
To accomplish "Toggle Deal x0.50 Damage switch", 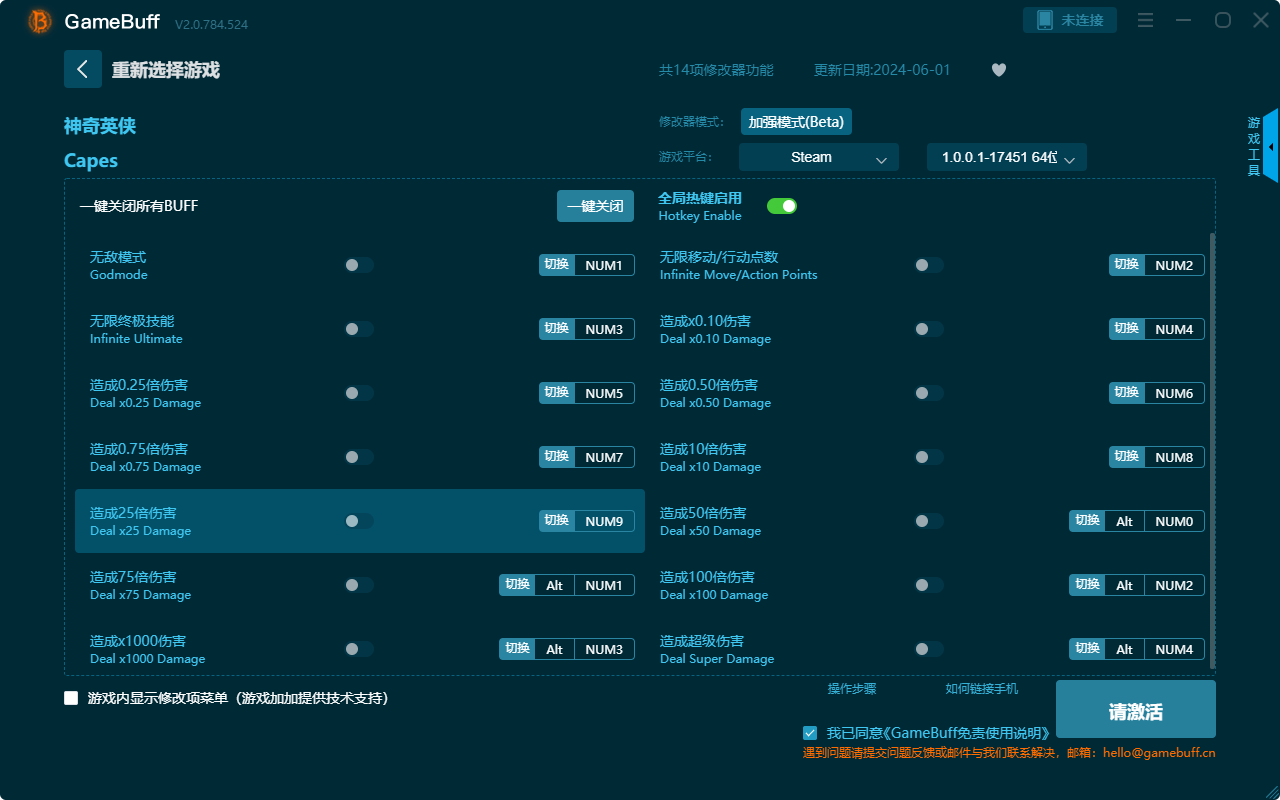I will 929,393.
